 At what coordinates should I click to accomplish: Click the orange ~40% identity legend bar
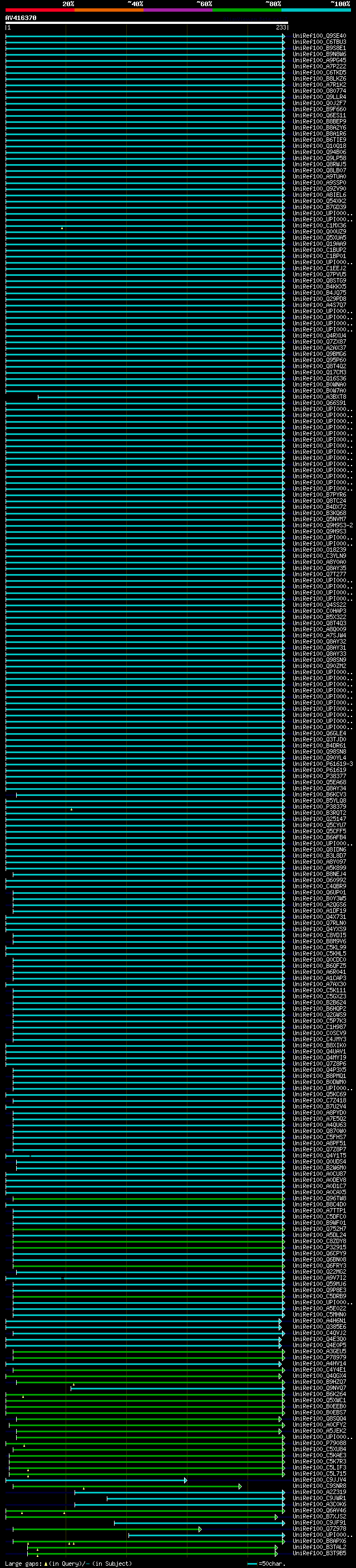pyautogui.click(x=109, y=11)
